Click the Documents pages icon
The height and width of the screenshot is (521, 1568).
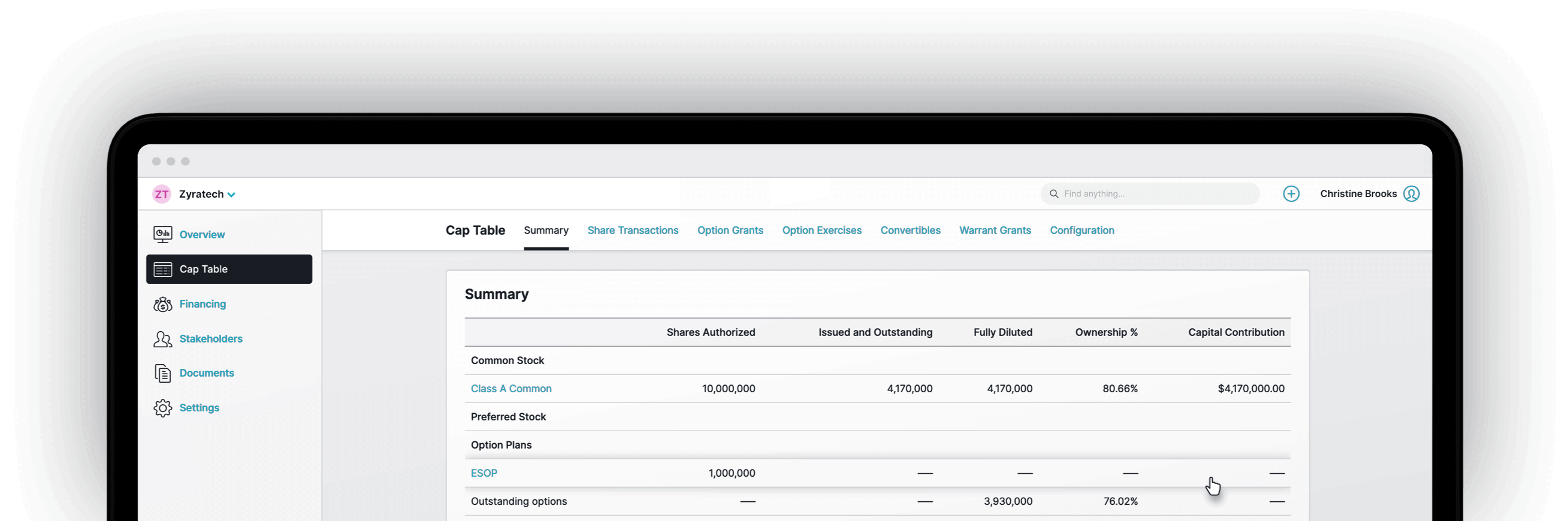[x=162, y=373]
